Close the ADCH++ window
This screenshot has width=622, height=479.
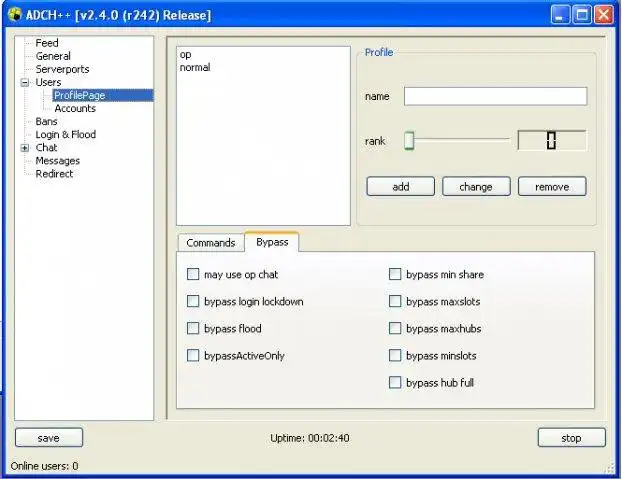603,15
